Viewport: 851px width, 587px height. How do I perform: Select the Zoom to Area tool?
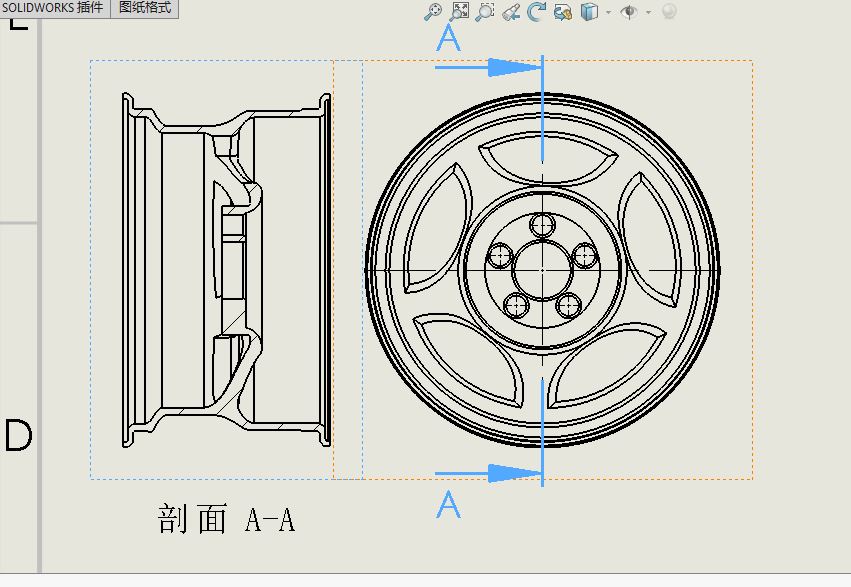(459, 12)
